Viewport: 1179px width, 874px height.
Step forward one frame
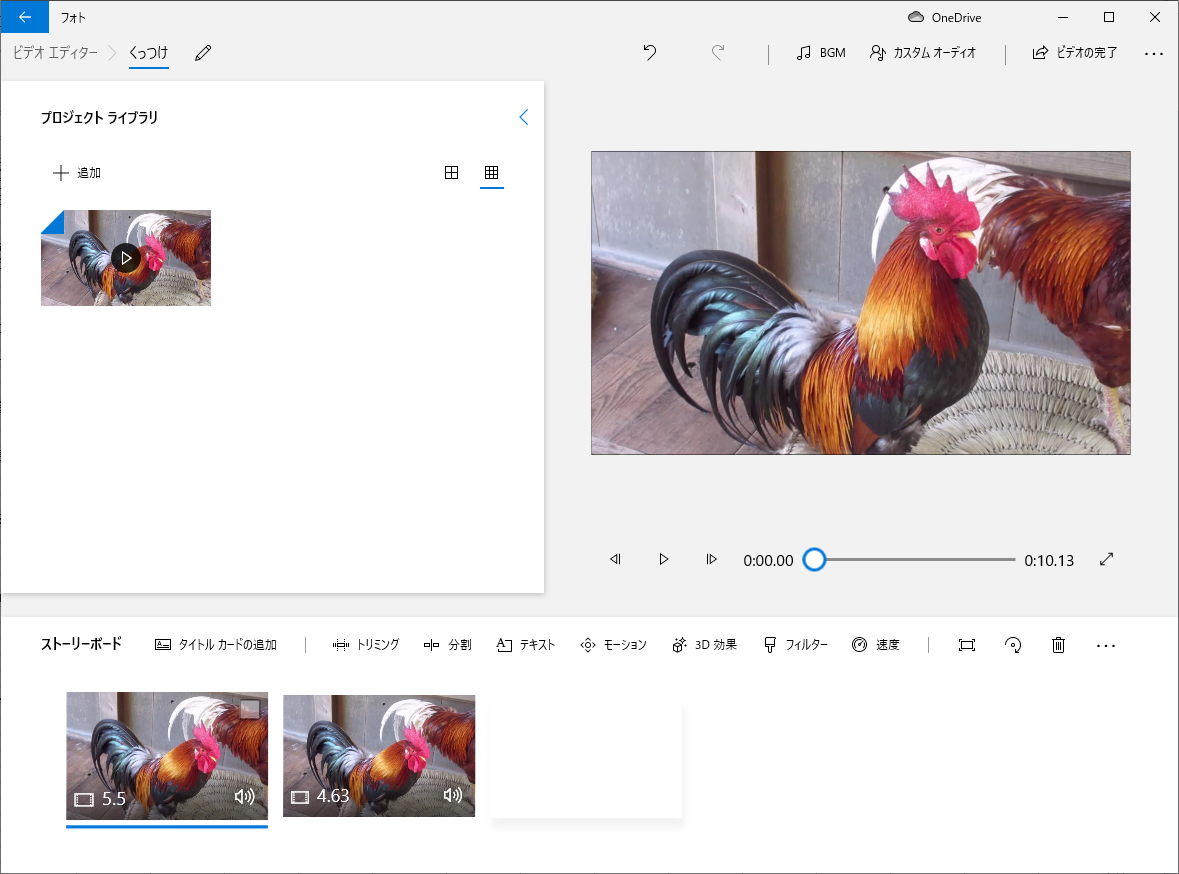coord(711,560)
